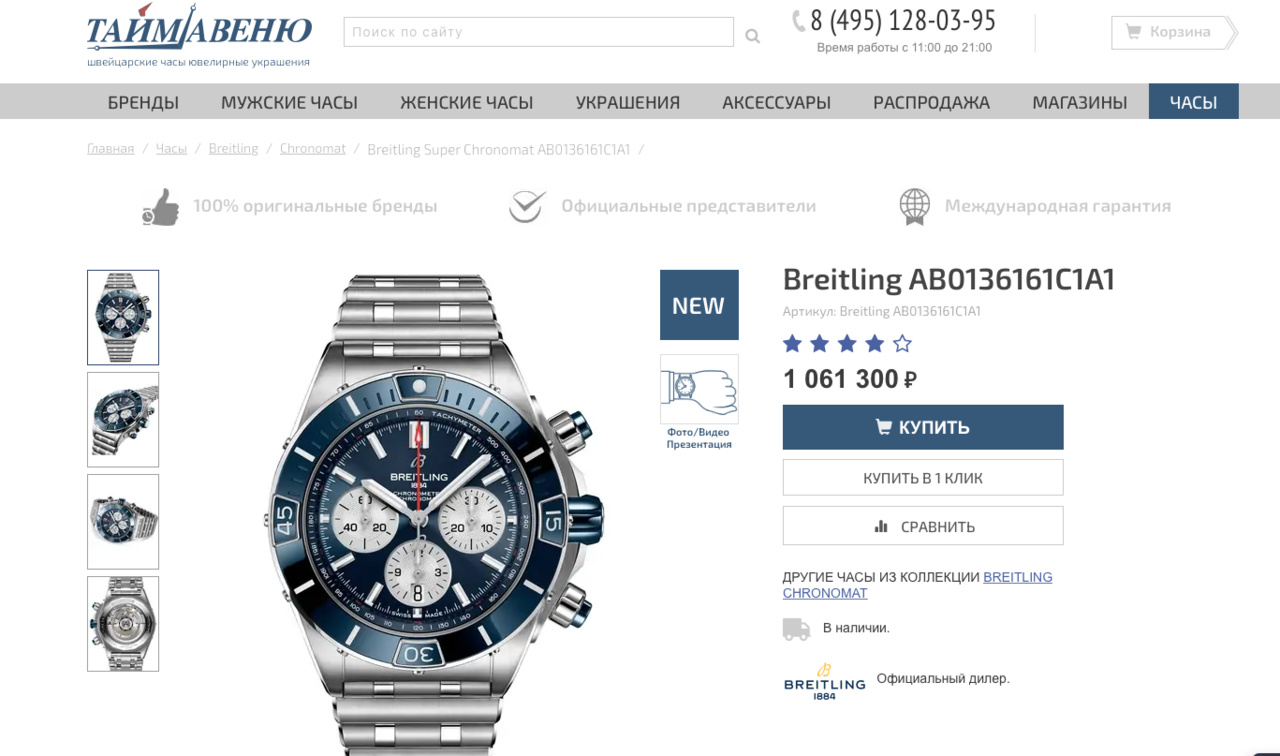
Task: Select the ЧАСЫ tab
Action: [x=1194, y=102]
